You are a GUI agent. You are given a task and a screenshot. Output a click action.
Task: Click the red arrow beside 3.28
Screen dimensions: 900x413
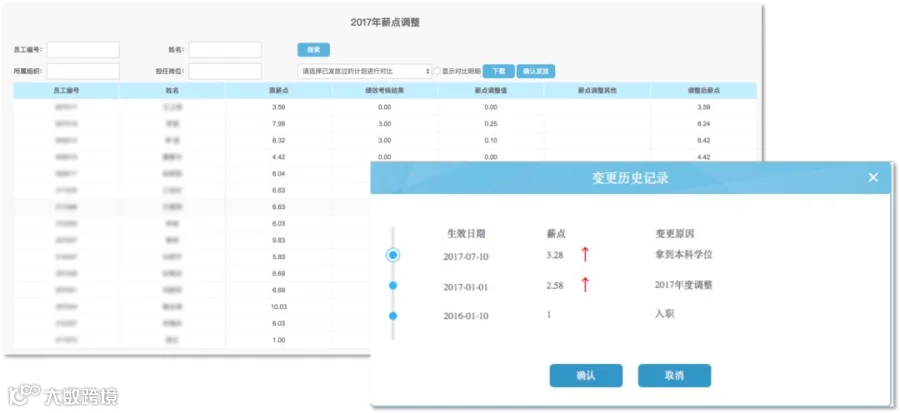coord(585,254)
